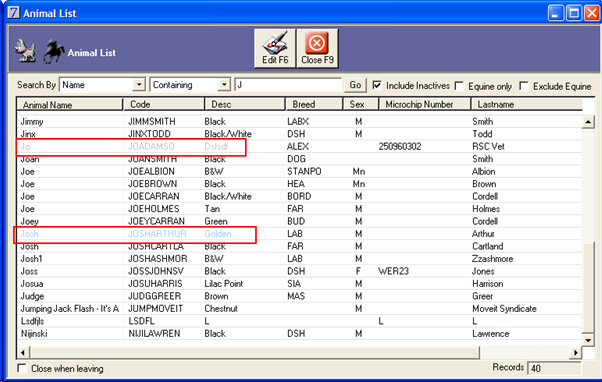Screen dimensions: 602x382
Task: Select the Lsdfjls animal row
Action: (x=299, y=321)
